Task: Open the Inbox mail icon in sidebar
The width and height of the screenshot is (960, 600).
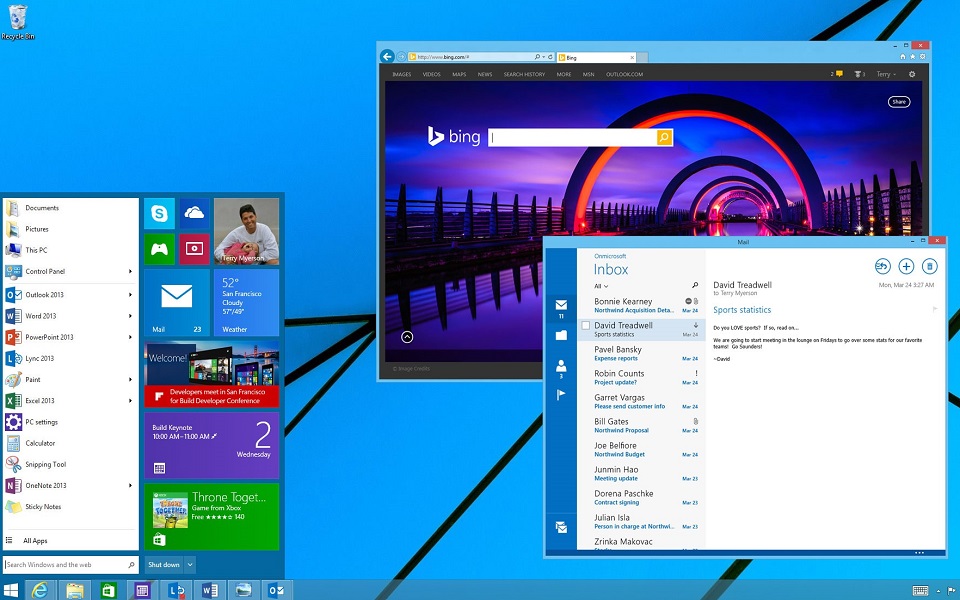Action: [561, 303]
